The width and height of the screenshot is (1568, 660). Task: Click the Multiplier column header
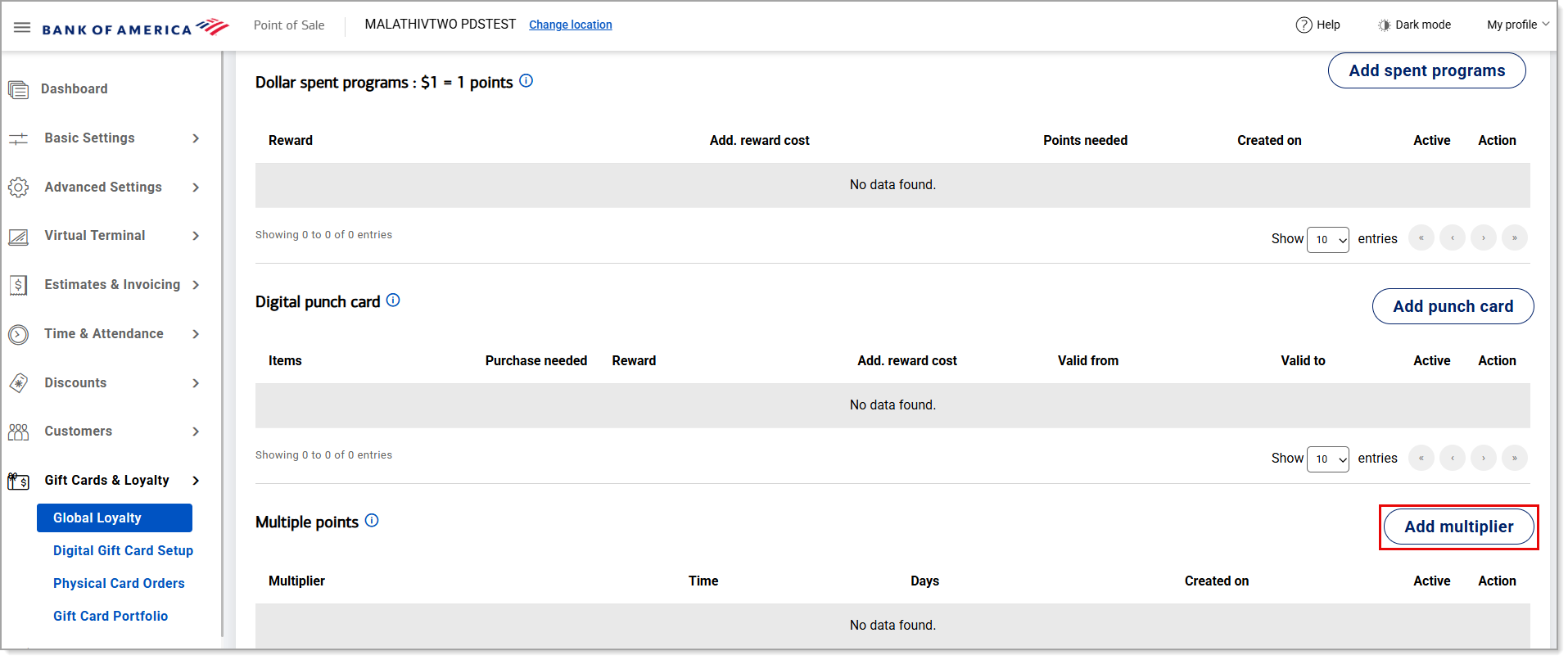(x=296, y=581)
